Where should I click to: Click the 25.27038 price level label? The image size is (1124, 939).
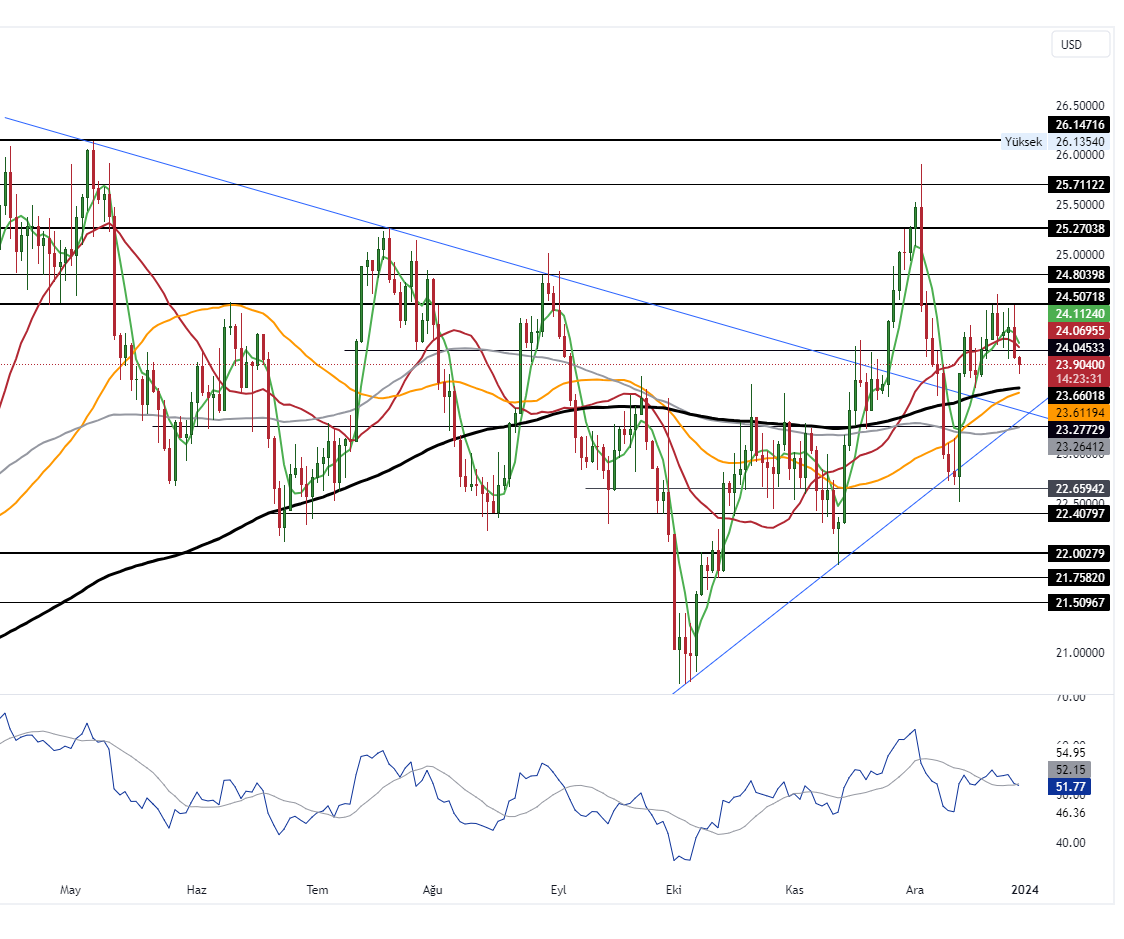(x=1079, y=229)
